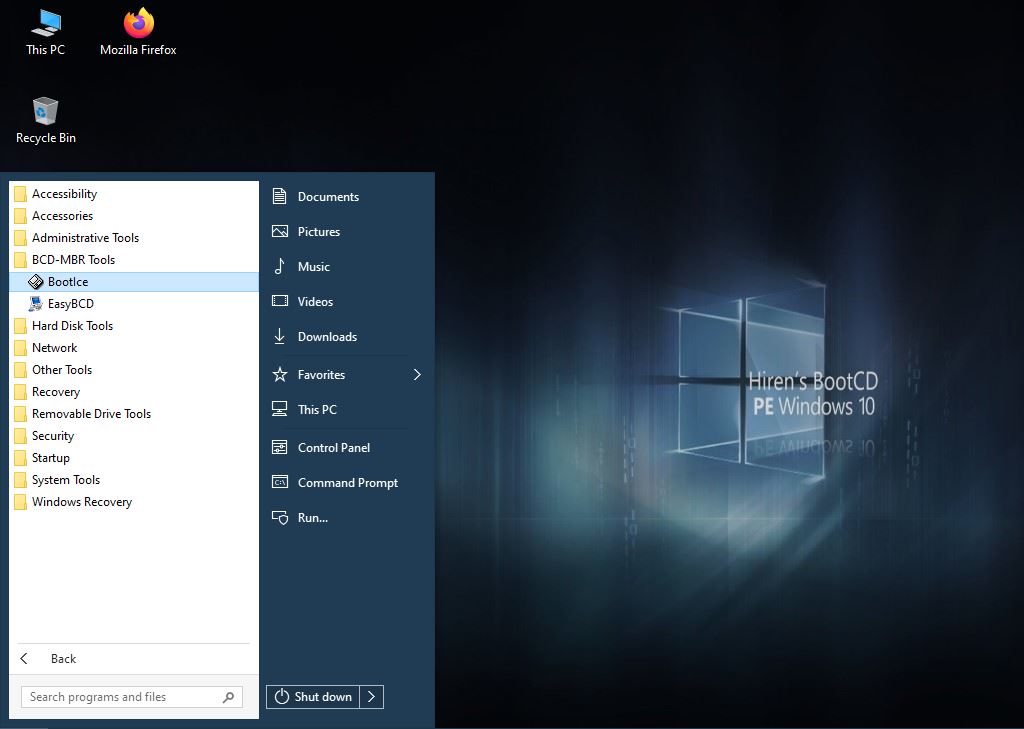Click the Shut down button

tap(313, 697)
